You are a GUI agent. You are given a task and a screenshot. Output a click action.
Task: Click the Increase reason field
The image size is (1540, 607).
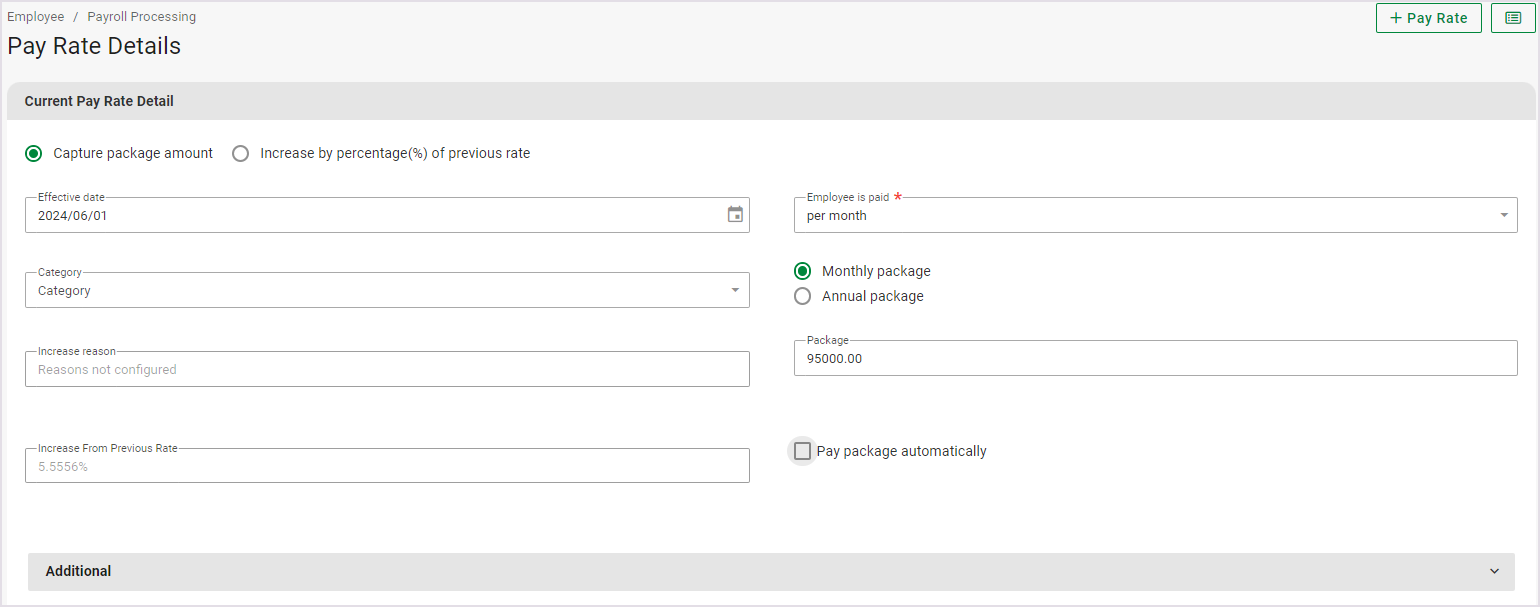pos(386,370)
